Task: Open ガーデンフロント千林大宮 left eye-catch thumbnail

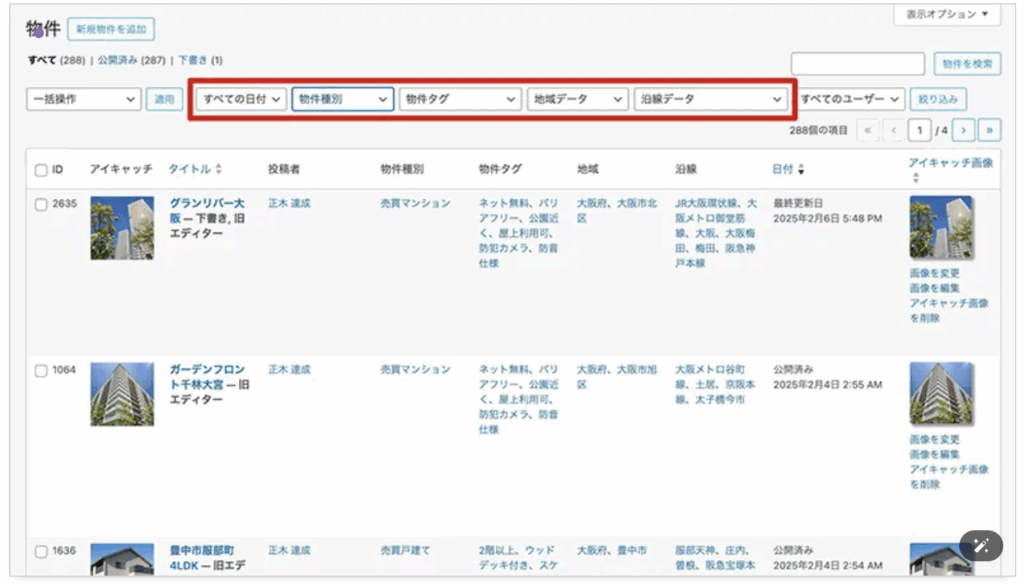Action: (122, 394)
